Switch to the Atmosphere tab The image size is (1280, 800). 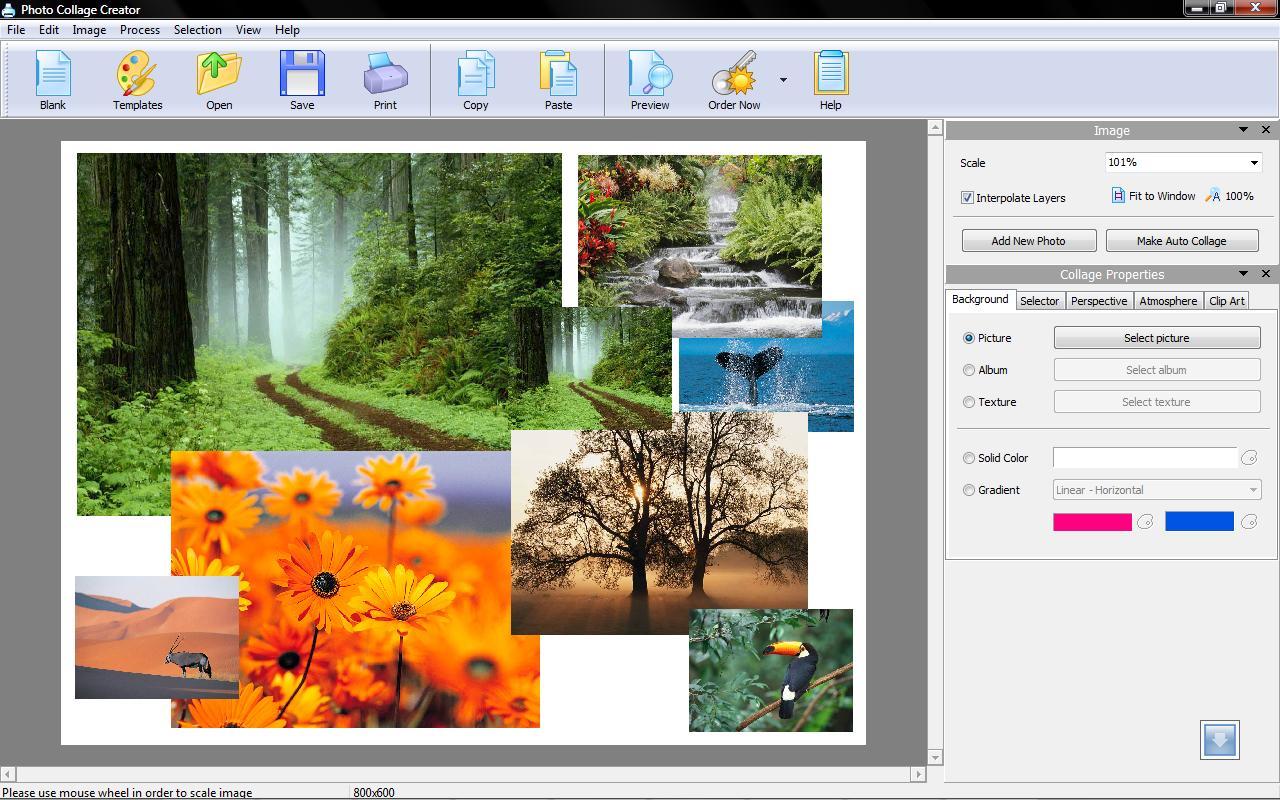(1167, 300)
